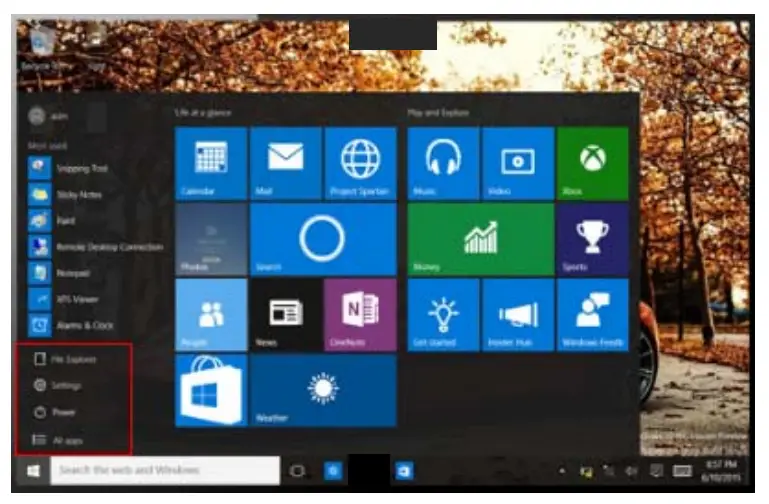
Task: Open the Outlook icon on taskbar
Action: click(404, 471)
